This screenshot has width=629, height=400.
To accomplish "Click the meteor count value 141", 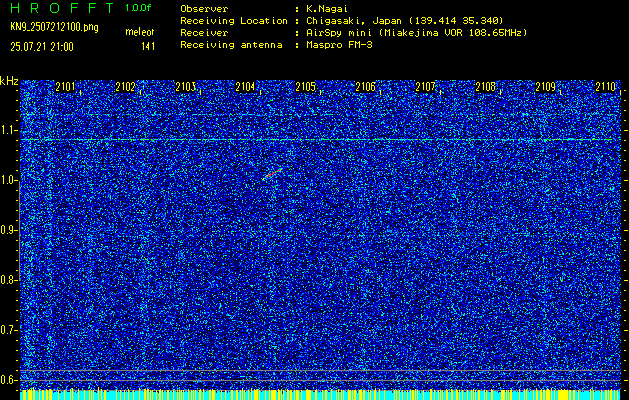I will click(148, 47).
